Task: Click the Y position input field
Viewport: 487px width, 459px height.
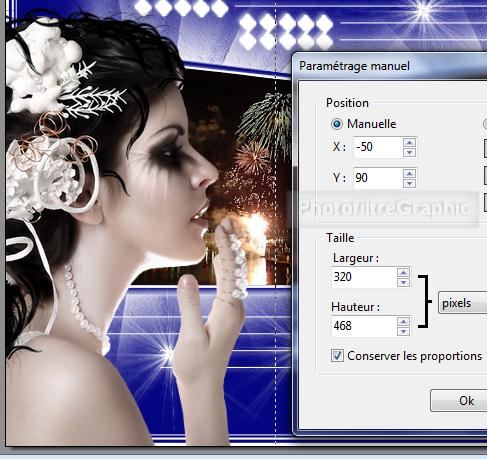Action: click(x=378, y=178)
